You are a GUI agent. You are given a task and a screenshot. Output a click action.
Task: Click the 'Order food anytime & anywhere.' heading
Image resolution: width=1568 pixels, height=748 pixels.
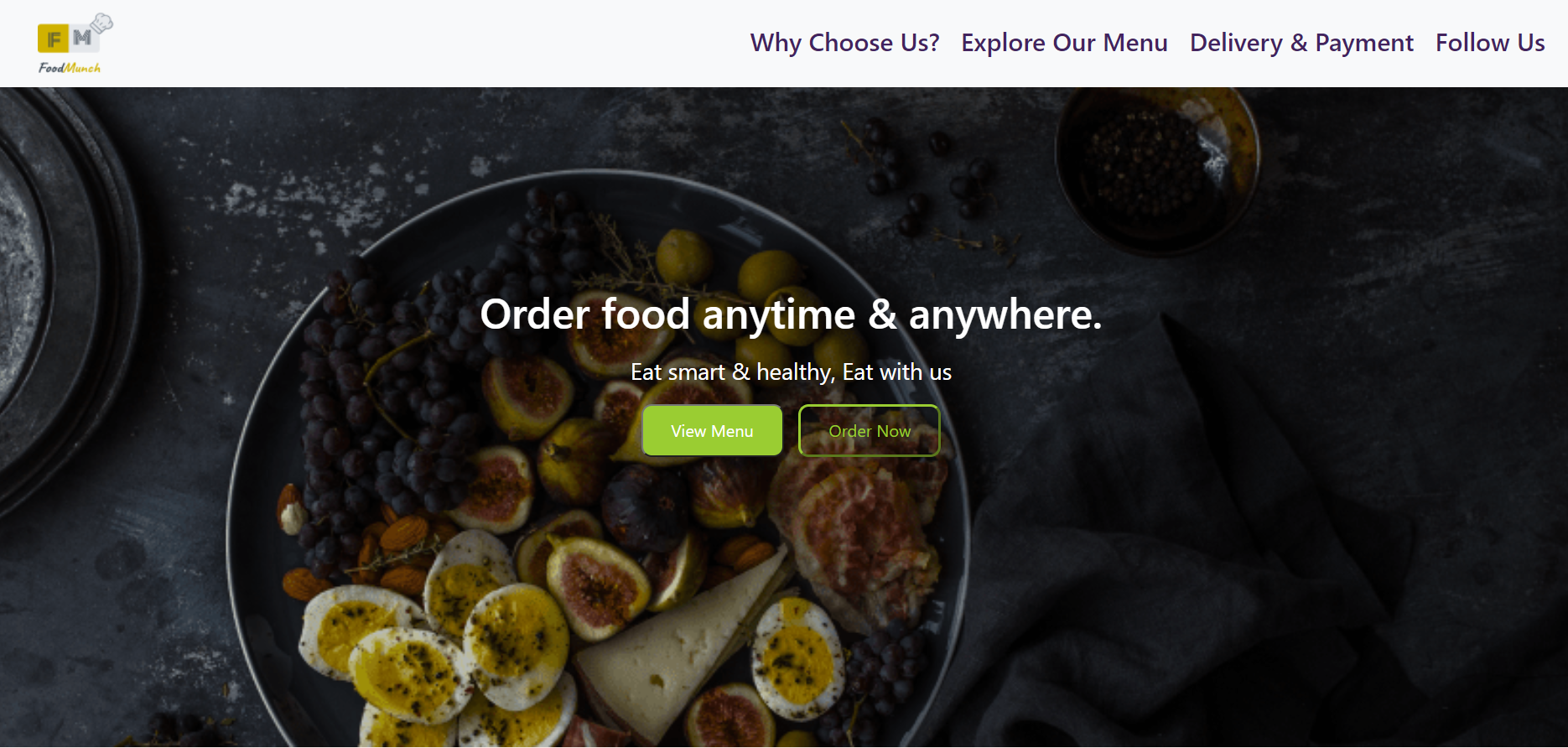791,314
